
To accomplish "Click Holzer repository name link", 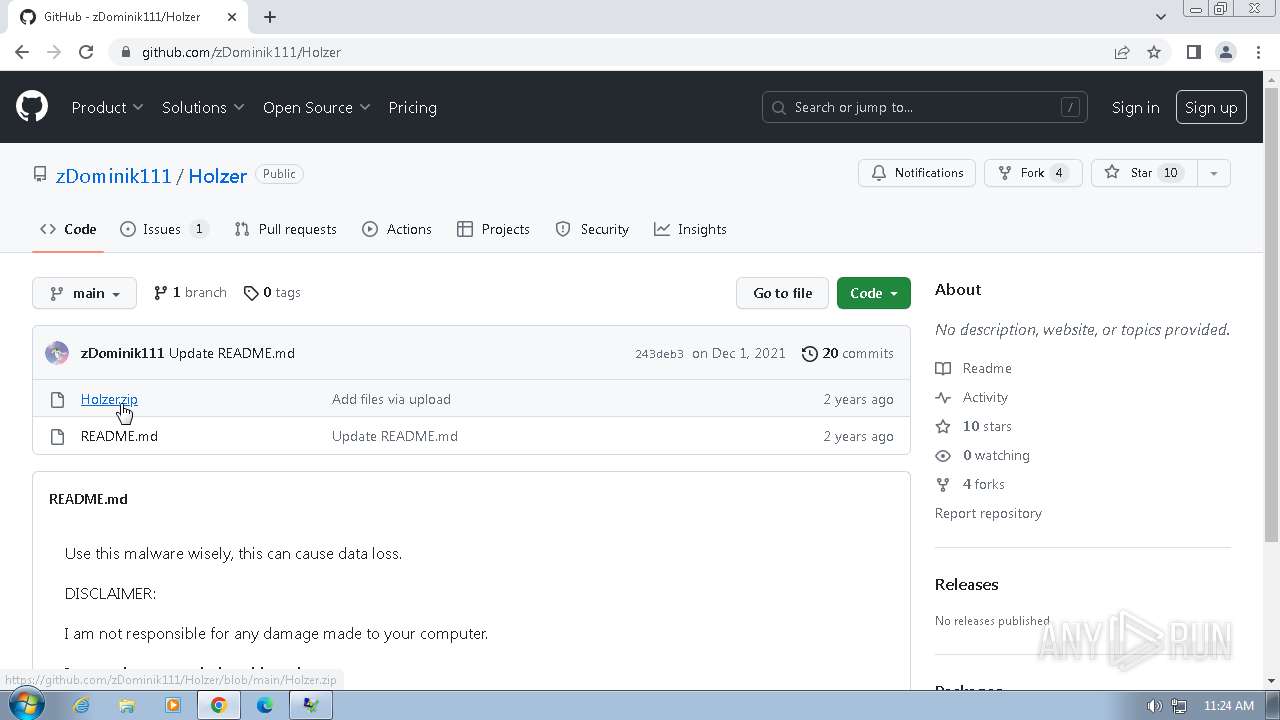I will point(217,175).
